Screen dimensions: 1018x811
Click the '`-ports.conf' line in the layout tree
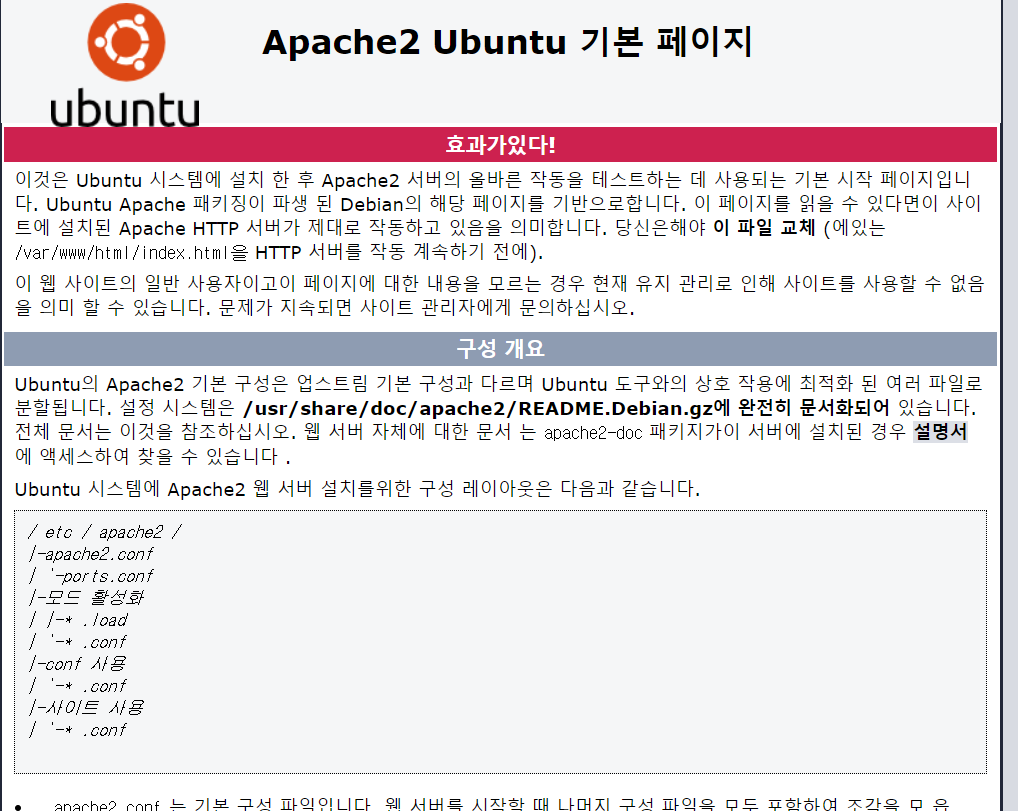coord(91,577)
